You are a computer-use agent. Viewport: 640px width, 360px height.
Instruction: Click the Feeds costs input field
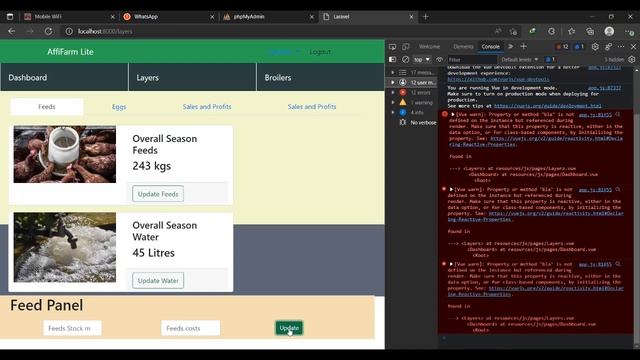191,328
